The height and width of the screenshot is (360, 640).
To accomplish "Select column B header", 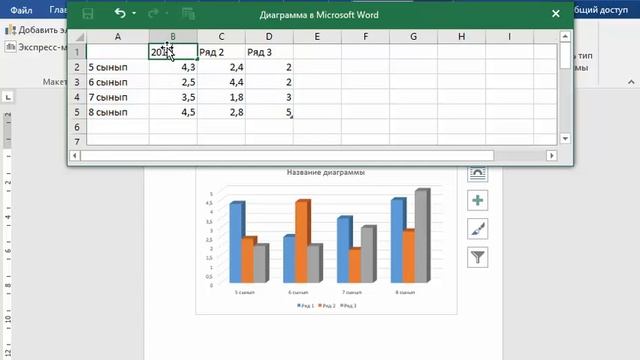I will (173, 37).
